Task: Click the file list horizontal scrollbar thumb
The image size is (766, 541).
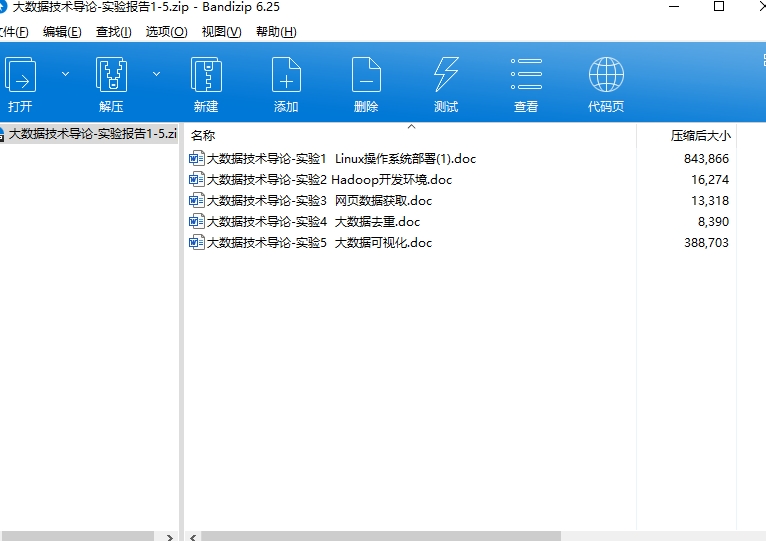Action: coord(381,536)
